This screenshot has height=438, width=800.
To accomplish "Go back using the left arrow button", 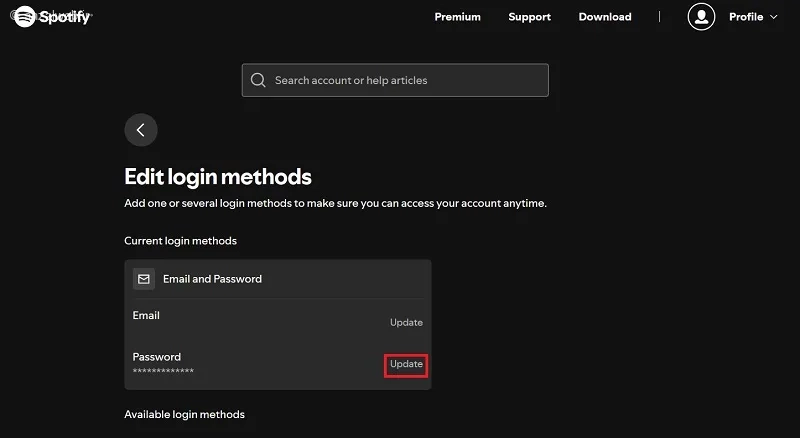I will point(141,130).
